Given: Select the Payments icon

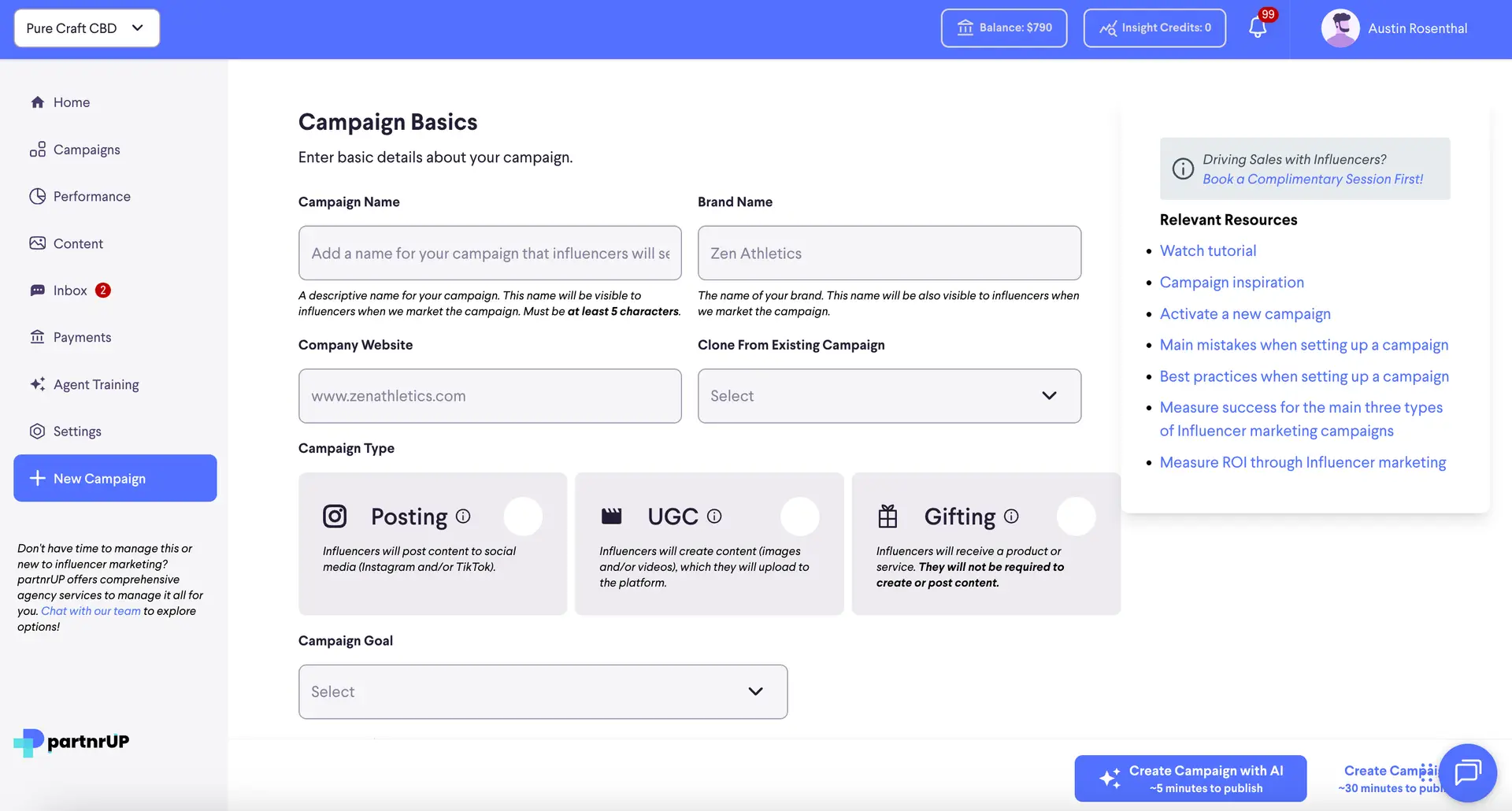Looking at the screenshot, I should tap(38, 337).
